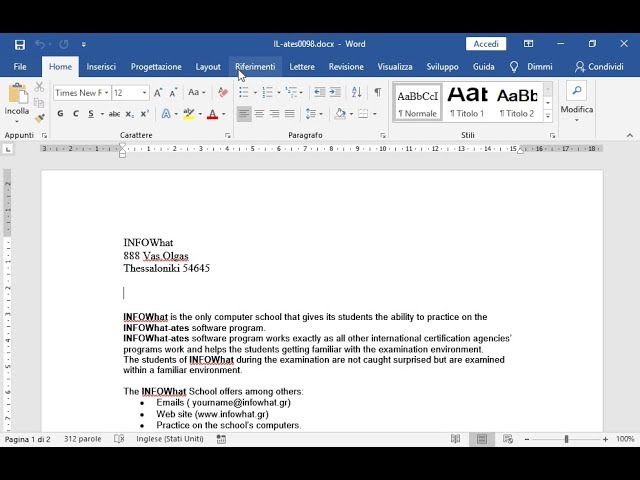Toggle italic (C) formatting

76,114
